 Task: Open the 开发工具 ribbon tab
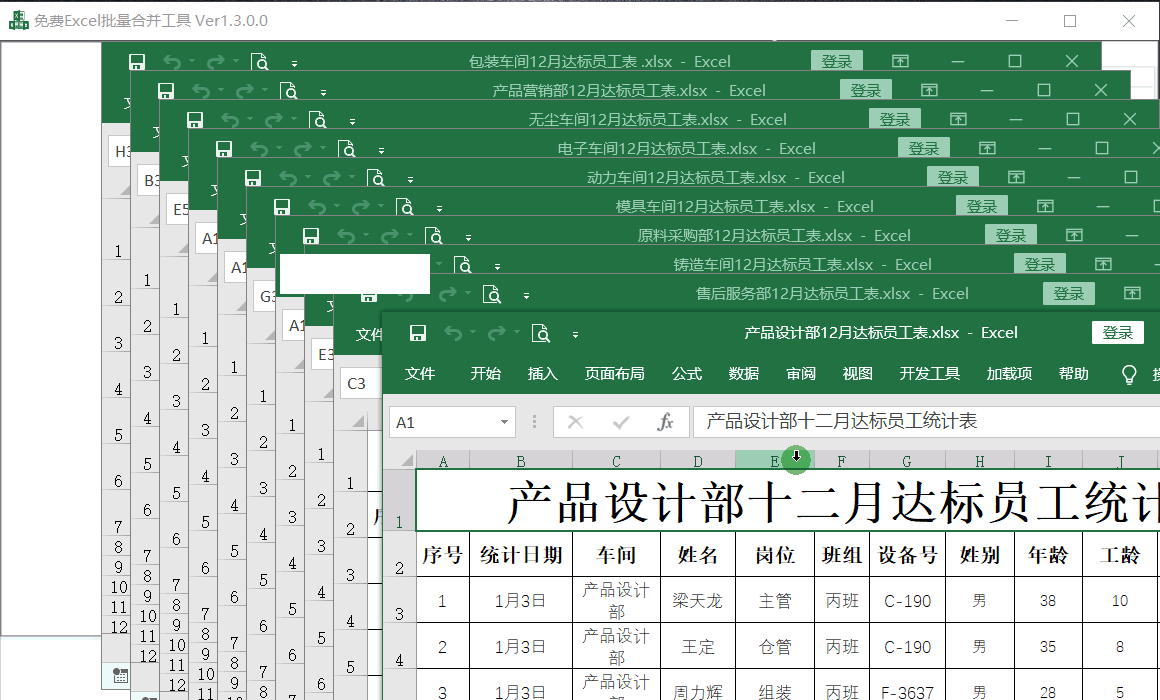929,374
